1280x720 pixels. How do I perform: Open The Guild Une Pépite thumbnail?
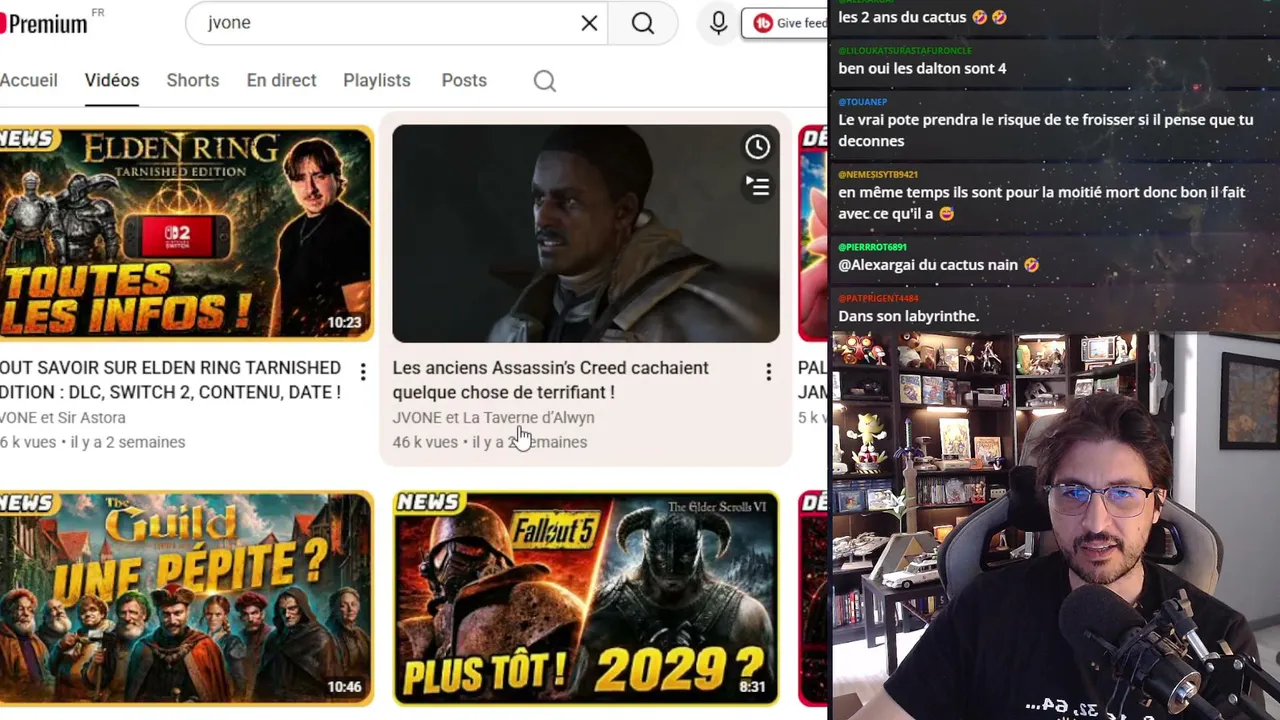coord(186,598)
